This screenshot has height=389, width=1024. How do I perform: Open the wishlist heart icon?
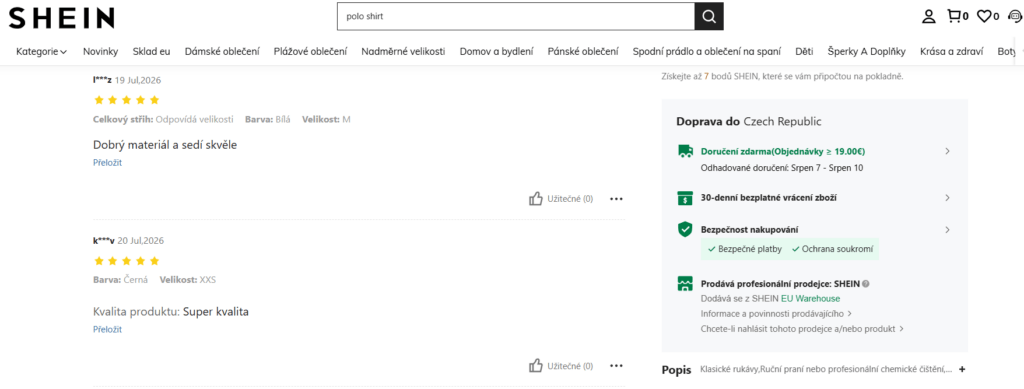click(x=984, y=16)
